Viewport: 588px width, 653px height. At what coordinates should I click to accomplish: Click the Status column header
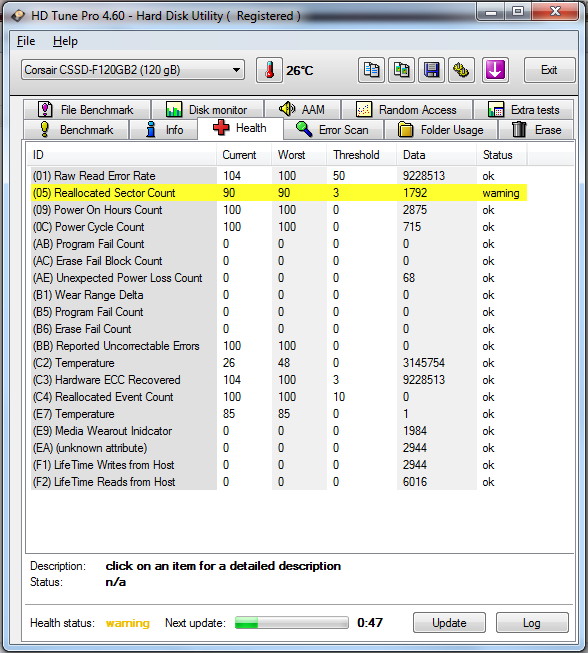click(x=501, y=155)
